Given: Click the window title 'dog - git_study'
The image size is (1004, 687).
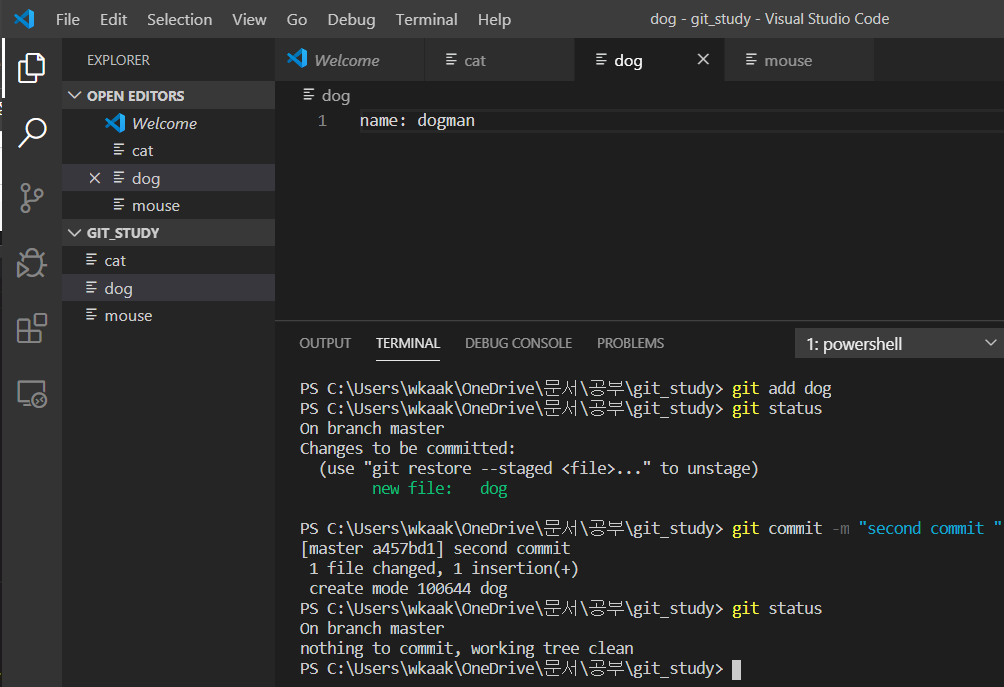Looking at the screenshot, I should point(700,19).
